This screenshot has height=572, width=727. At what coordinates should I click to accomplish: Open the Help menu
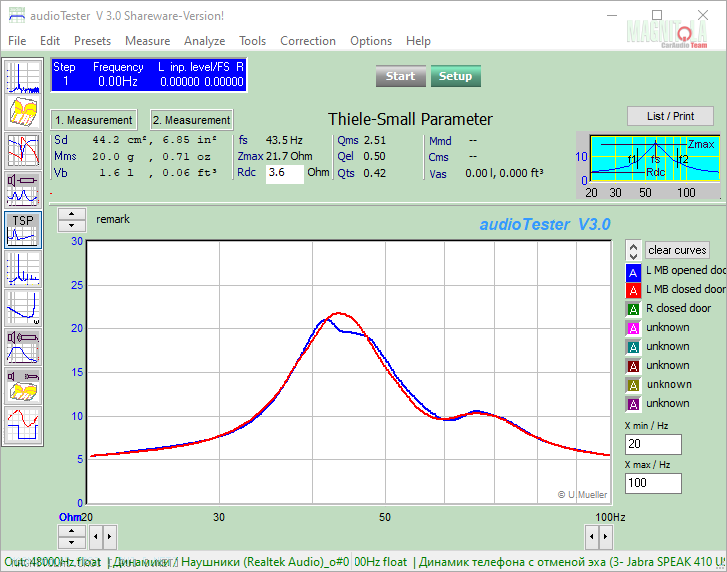[418, 41]
